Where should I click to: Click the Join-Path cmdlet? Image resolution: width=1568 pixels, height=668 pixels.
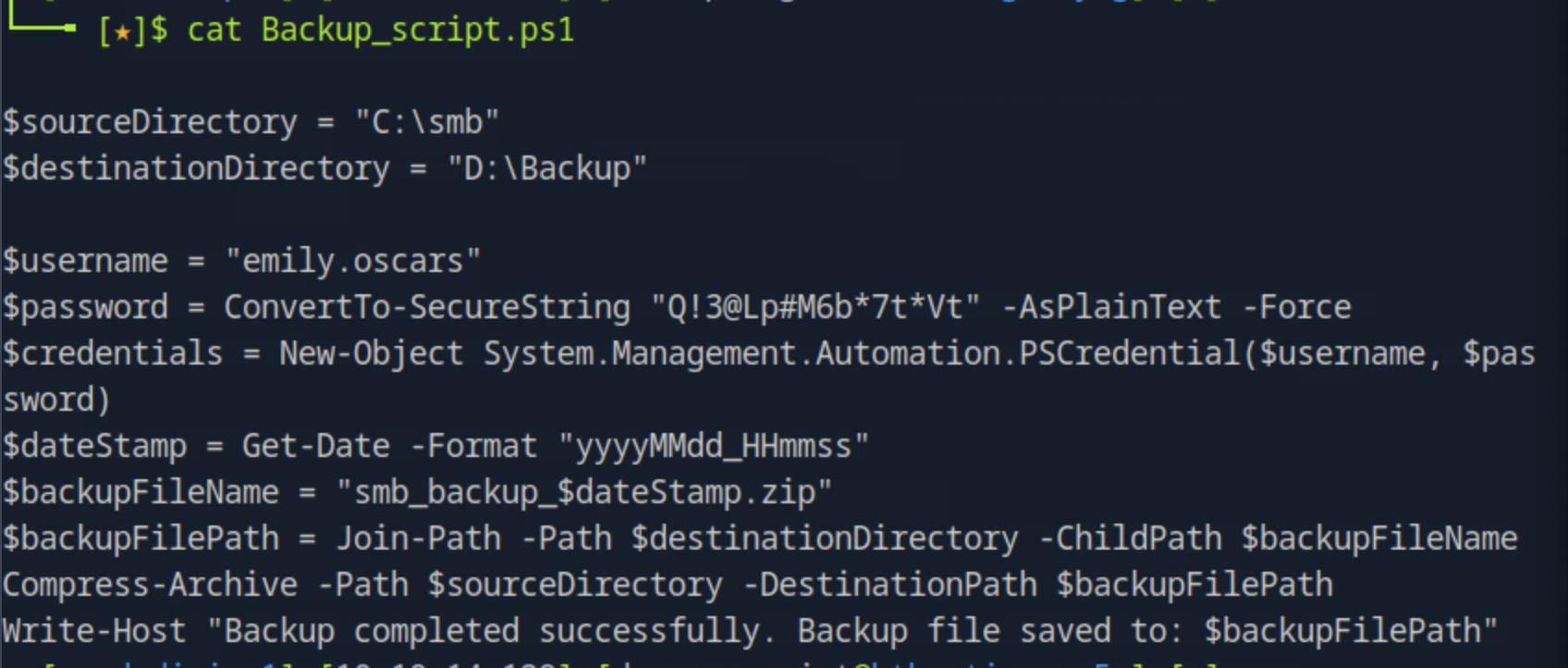pos(417,538)
